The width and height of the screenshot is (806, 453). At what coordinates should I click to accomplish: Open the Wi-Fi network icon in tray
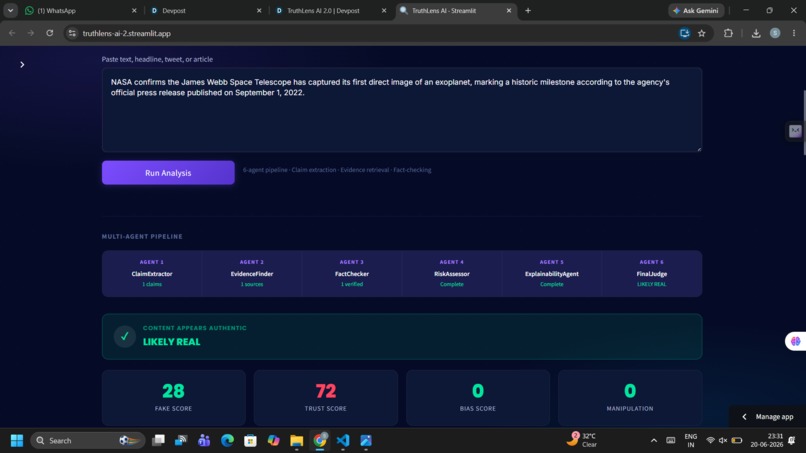pyautogui.click(x=710, y=441)
